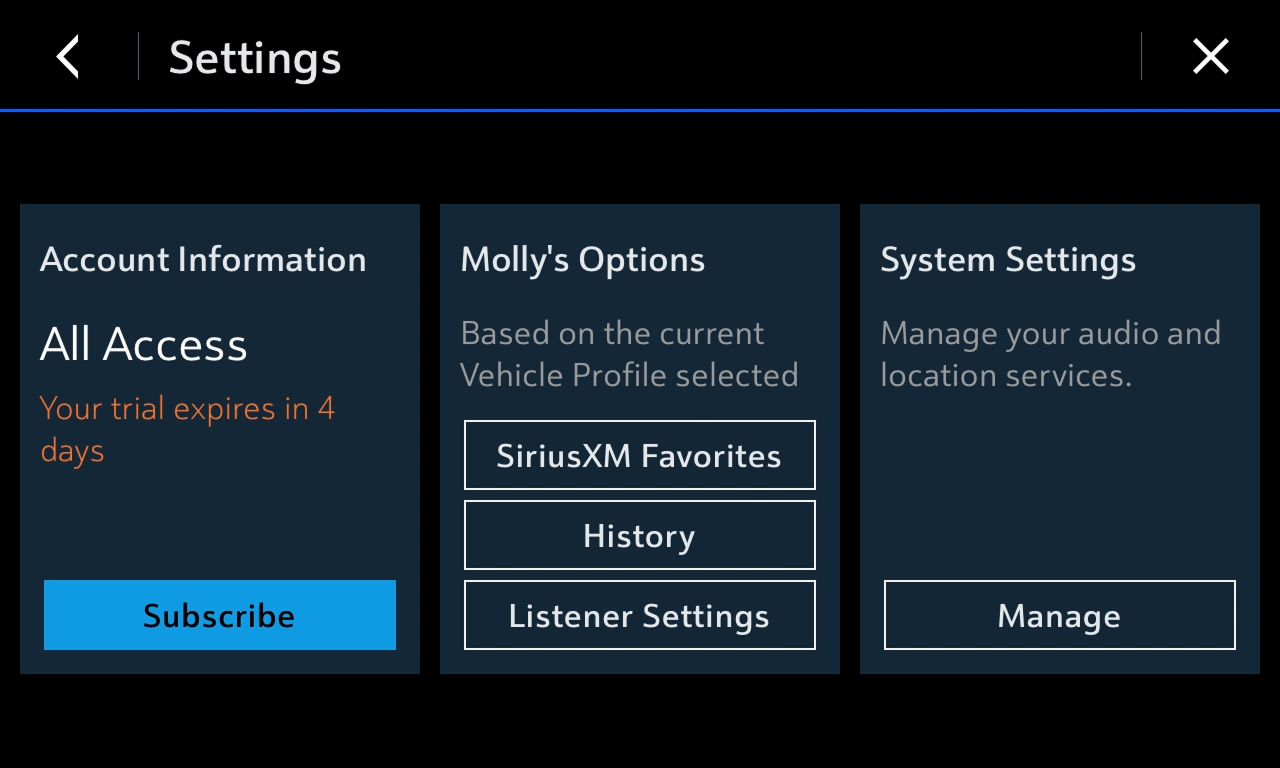Go back using the left arrow
Viewport: 1280px width, 768px height.
point(68,57)
